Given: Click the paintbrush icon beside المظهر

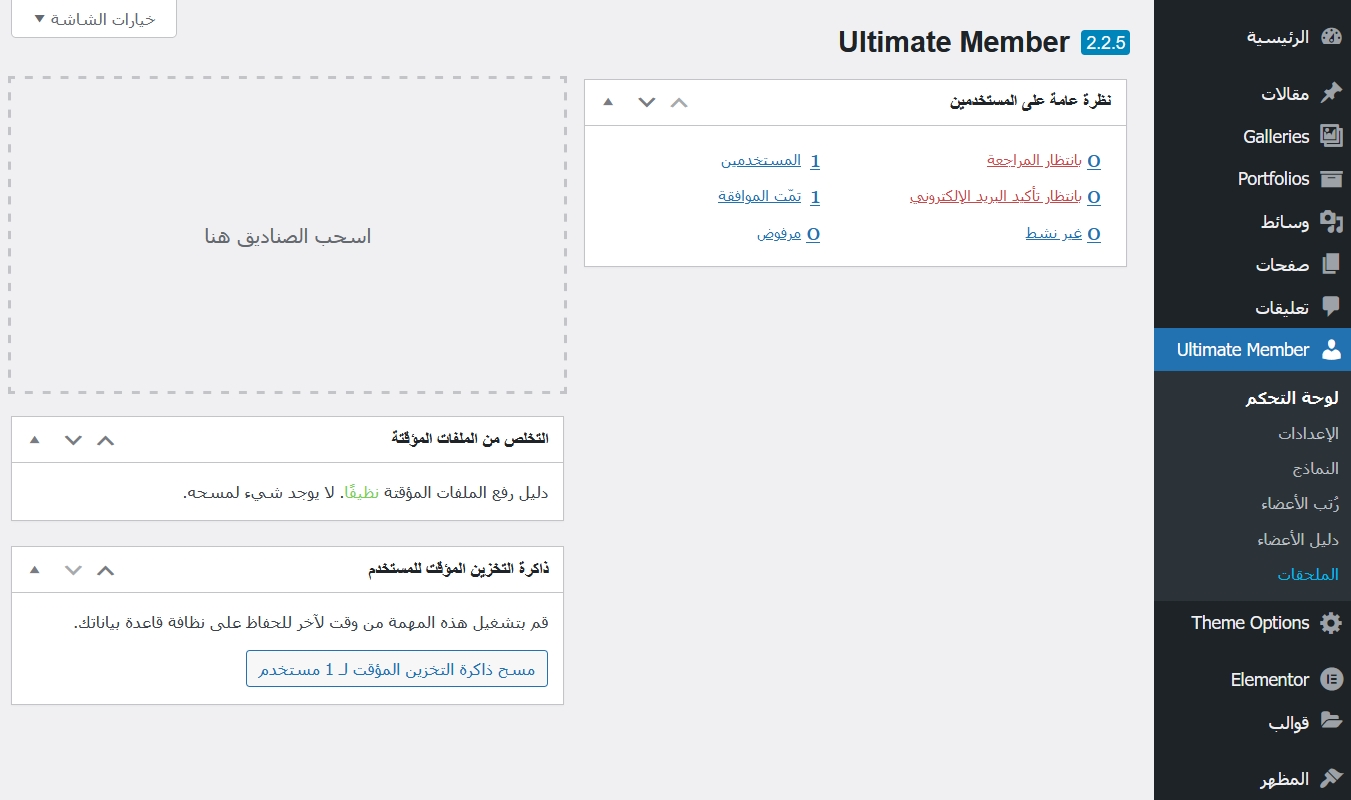Looking at the screenshot, I should click(1330, 778).
